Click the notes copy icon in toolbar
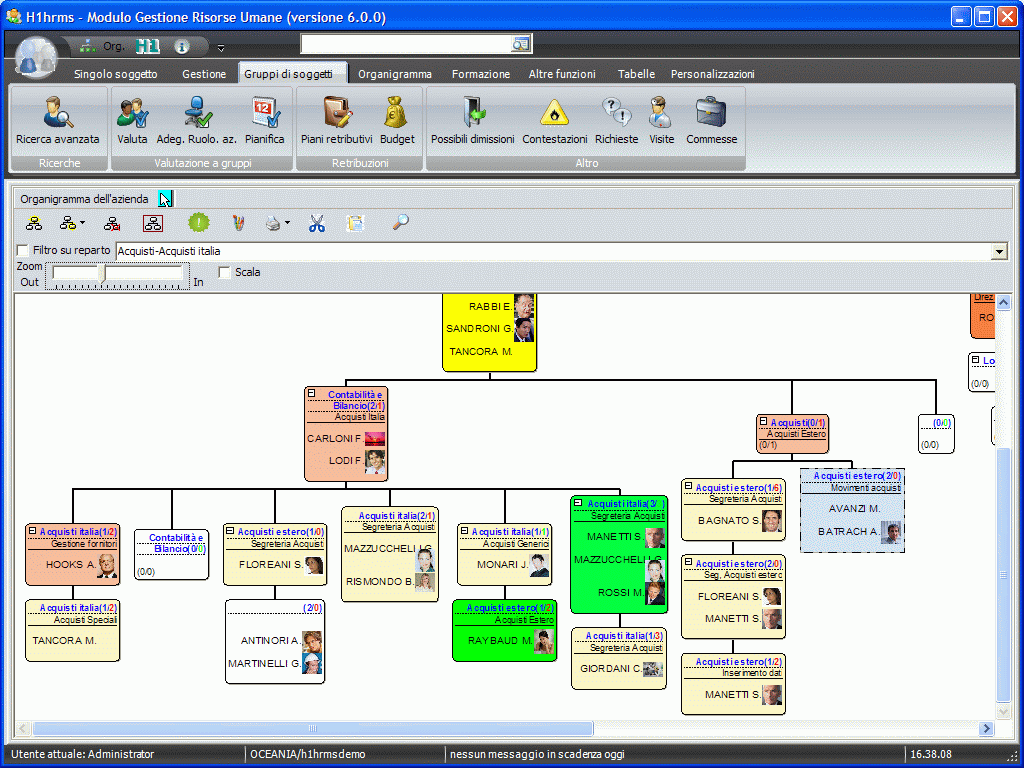 tap(355, 223)
